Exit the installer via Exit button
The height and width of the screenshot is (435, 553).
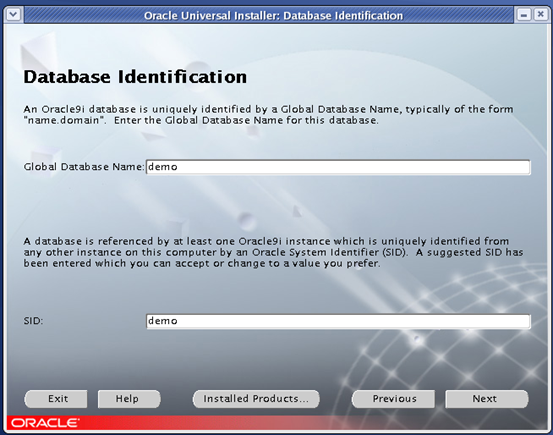[x=56, y=399]
